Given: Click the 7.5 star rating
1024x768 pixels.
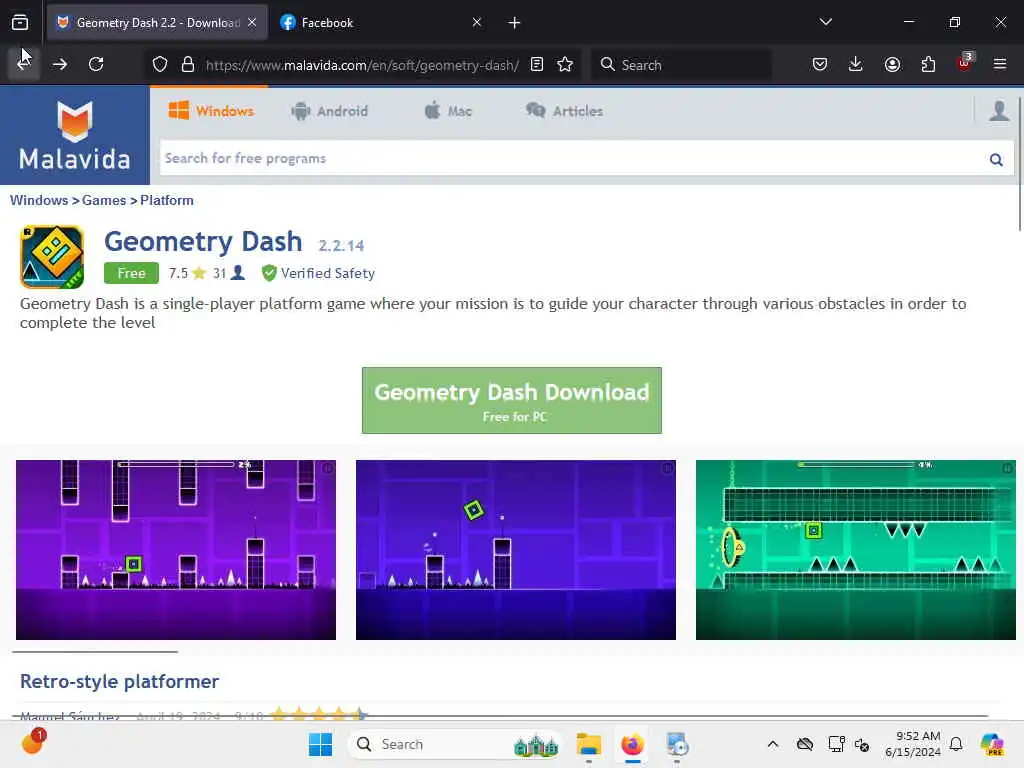Looking at the screenshot, I should coord(187,273).
